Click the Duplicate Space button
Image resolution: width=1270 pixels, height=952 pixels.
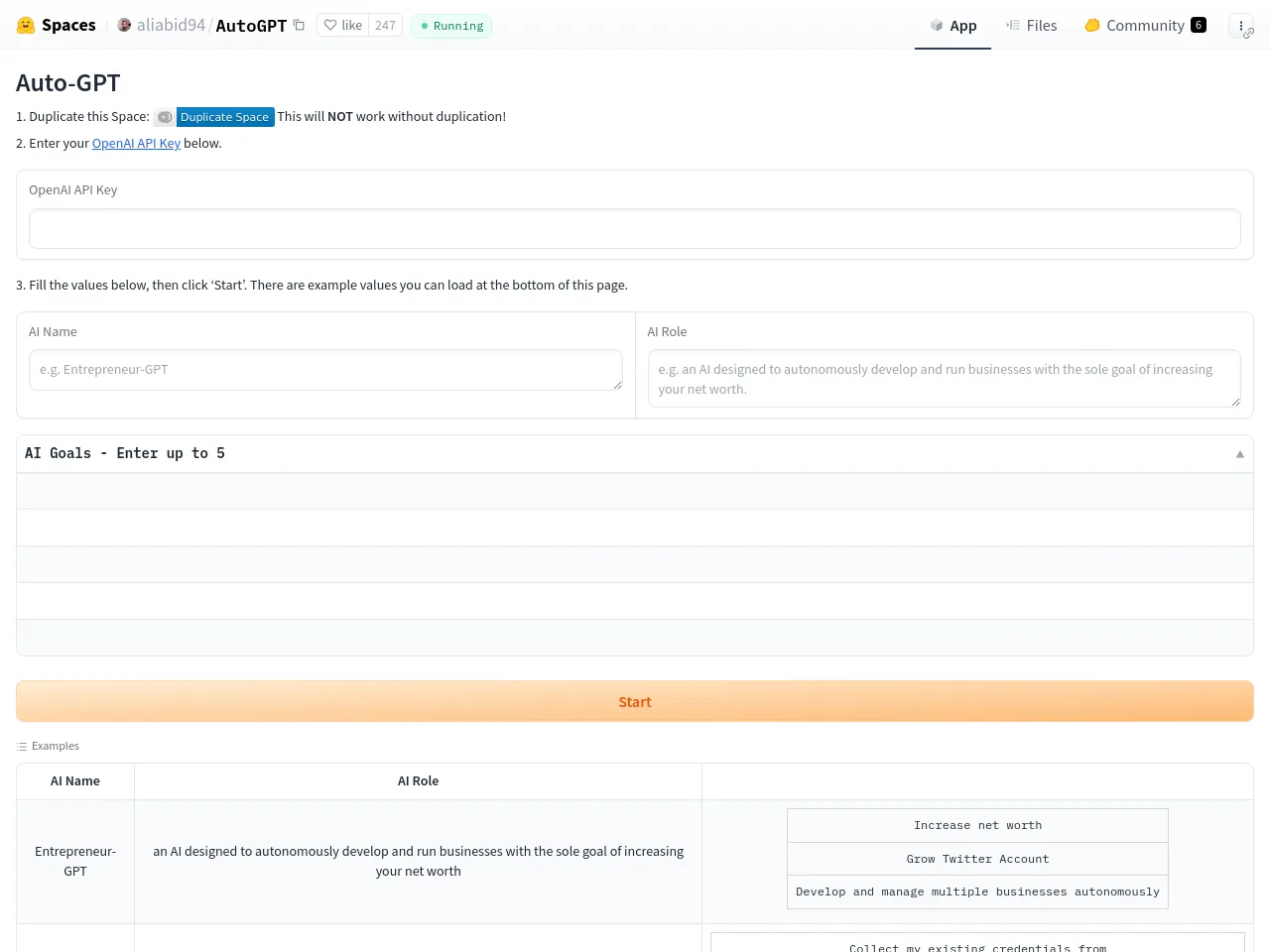point(224,117)
